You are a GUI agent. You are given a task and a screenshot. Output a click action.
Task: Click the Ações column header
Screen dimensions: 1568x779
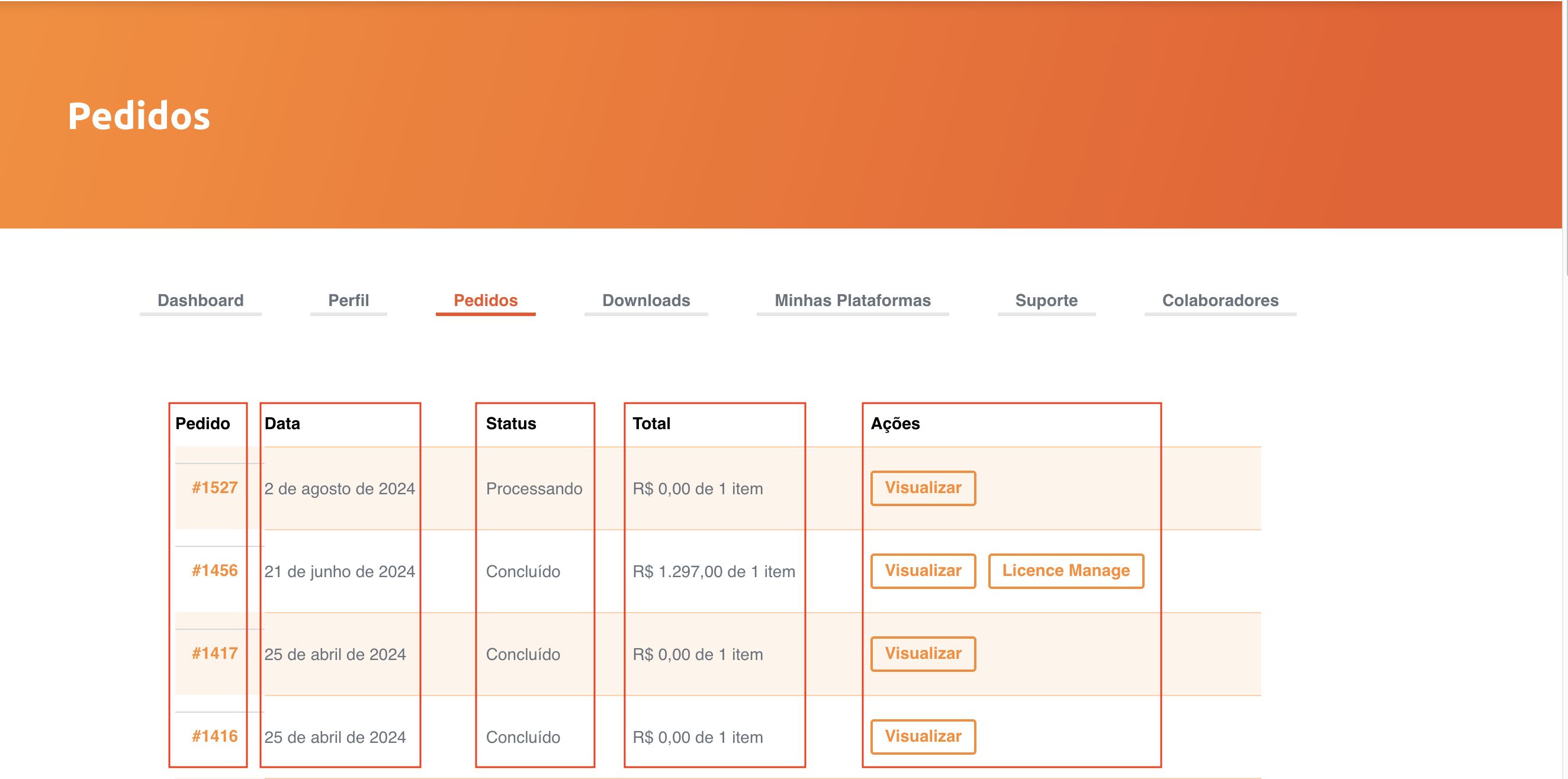point(895,423)
